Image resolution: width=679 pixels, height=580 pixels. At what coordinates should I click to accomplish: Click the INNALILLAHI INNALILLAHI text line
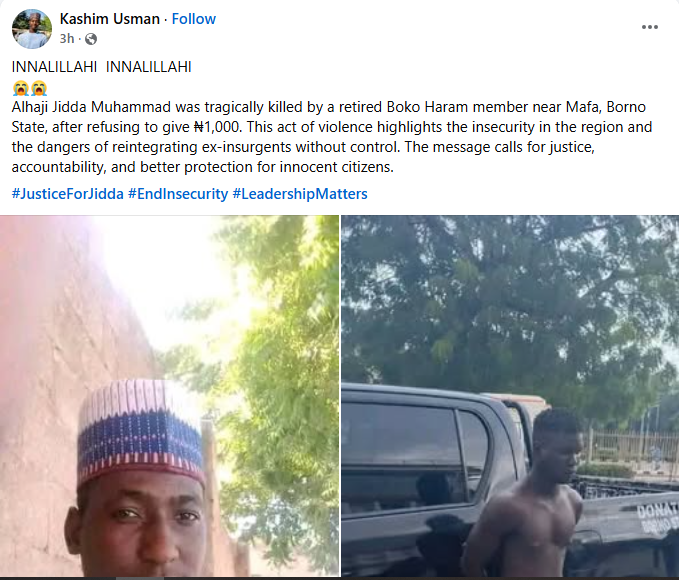point(102,67)
